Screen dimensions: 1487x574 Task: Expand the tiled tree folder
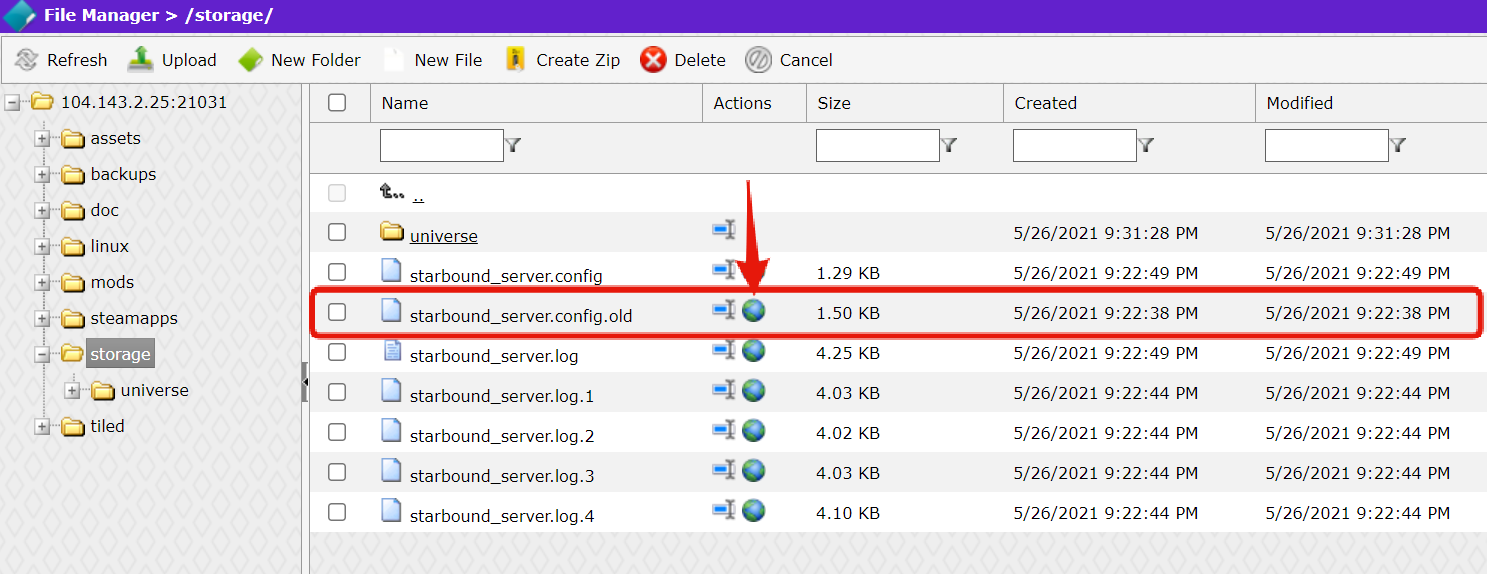tap(42, 427)
